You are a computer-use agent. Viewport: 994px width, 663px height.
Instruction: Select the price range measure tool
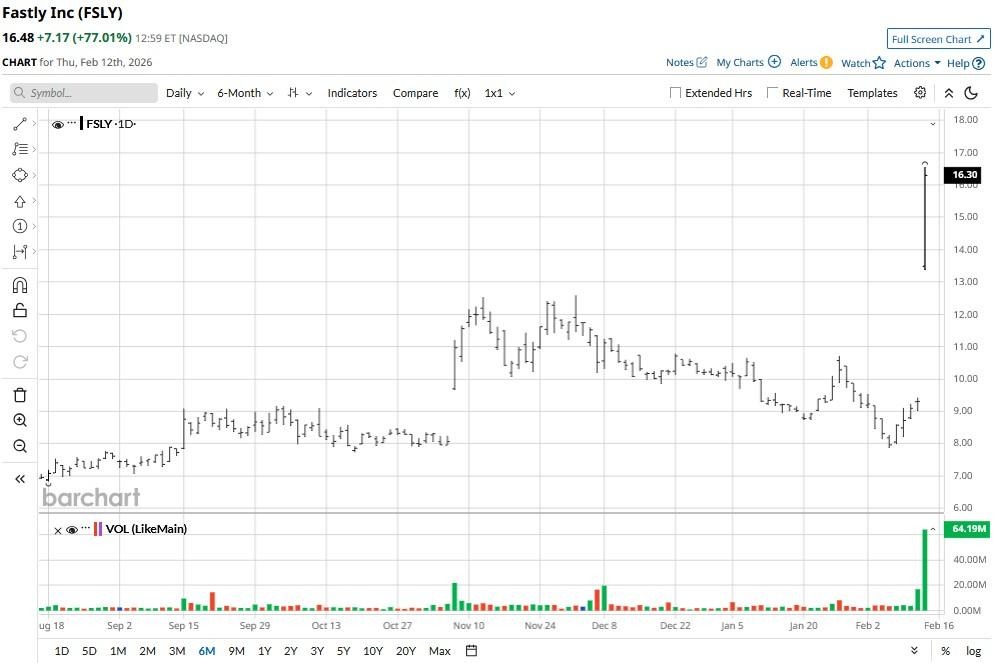[x=20, y=252]
